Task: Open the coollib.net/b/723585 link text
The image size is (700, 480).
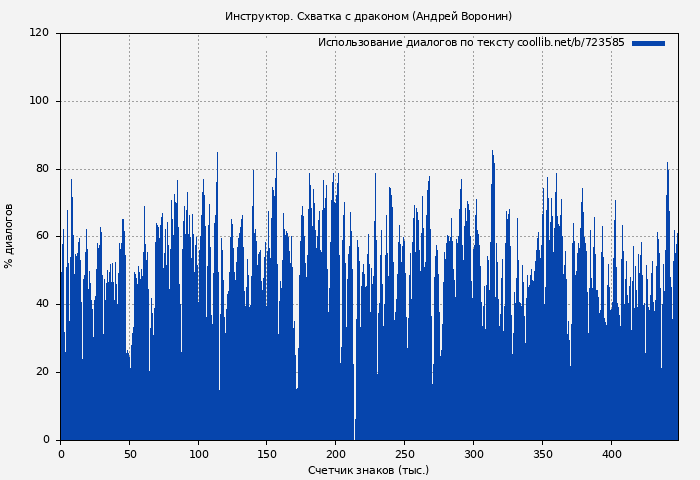Action: click(571, 43)
